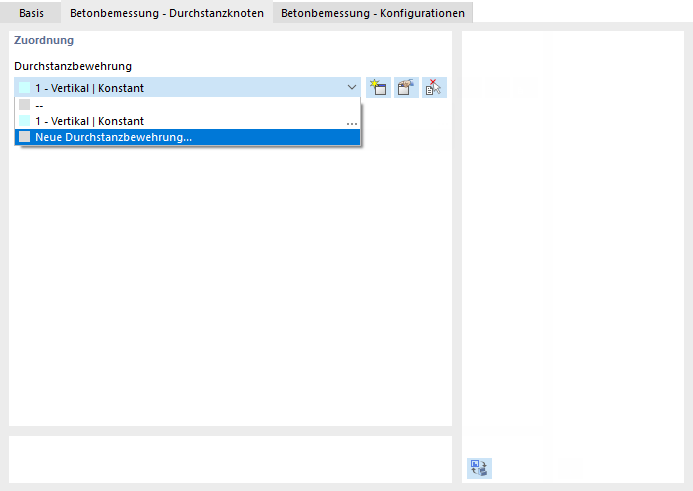The height and width of the screenshot is (491, 693).
Task: Click ellipsis next to Vertikal Konstant entry
Action: [x=352, y=123]
